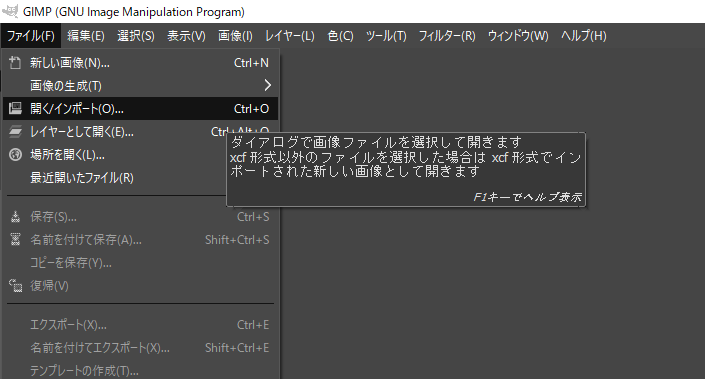Click テンプレートの作成(T)... menu entry
This screenshot has width=705, height=379.
click(140, 370)
